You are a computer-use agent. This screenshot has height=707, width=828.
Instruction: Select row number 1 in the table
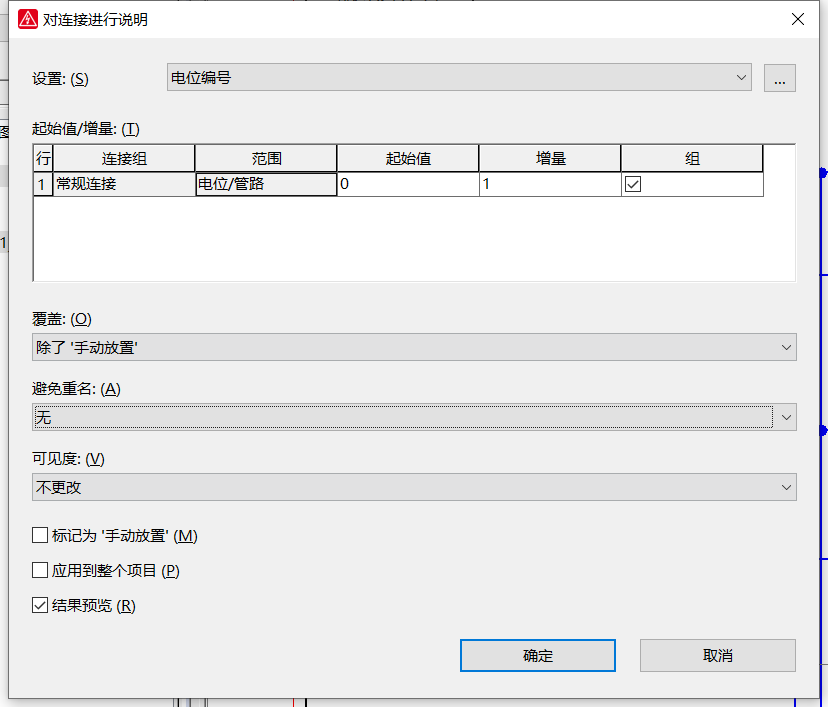42,184
